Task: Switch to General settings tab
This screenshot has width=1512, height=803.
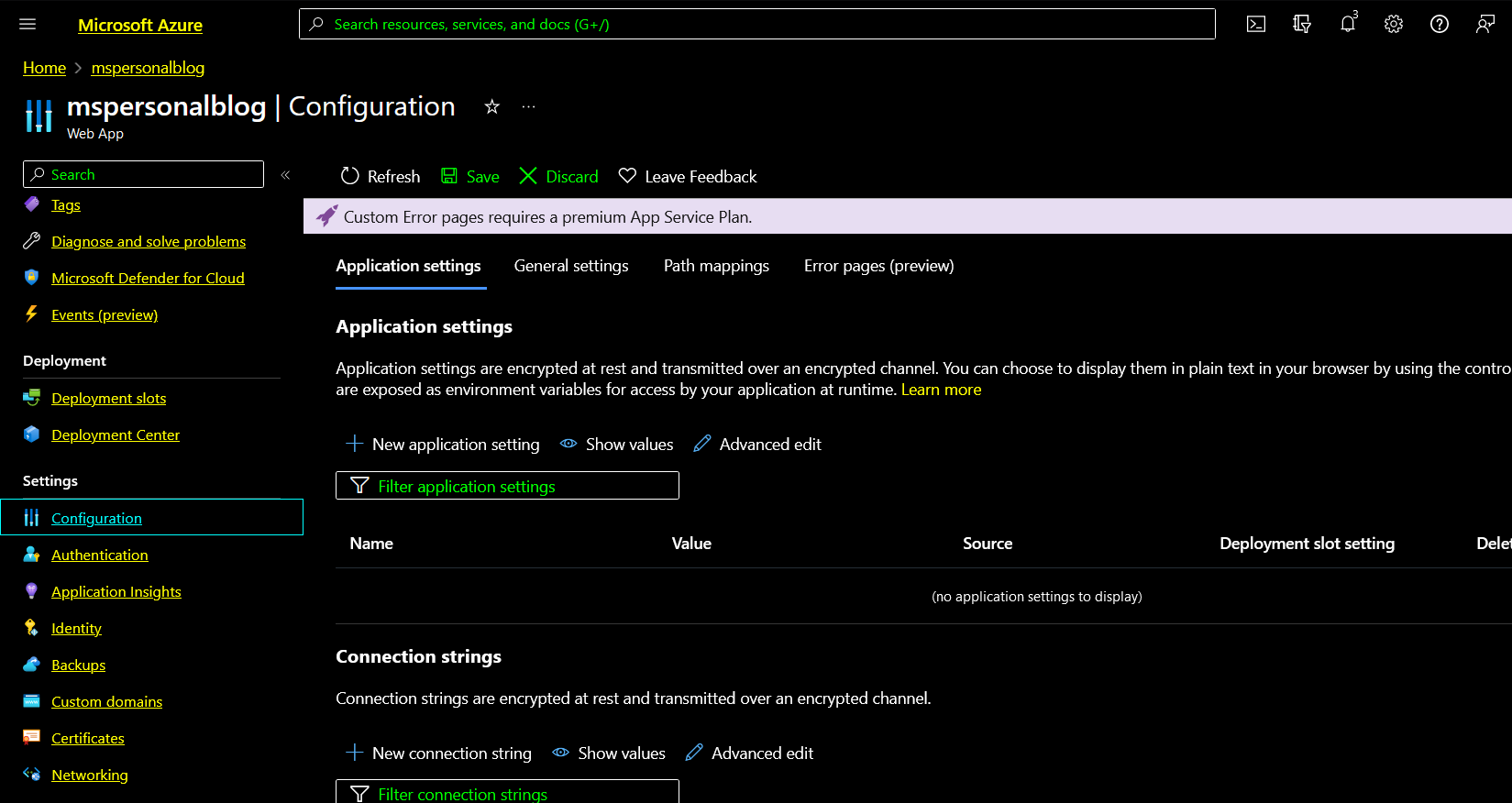Action: 571,266
